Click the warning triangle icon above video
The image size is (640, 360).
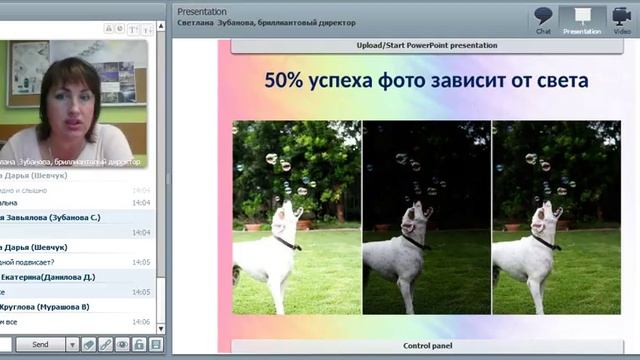pyautogui.click(x=109, y=29)
